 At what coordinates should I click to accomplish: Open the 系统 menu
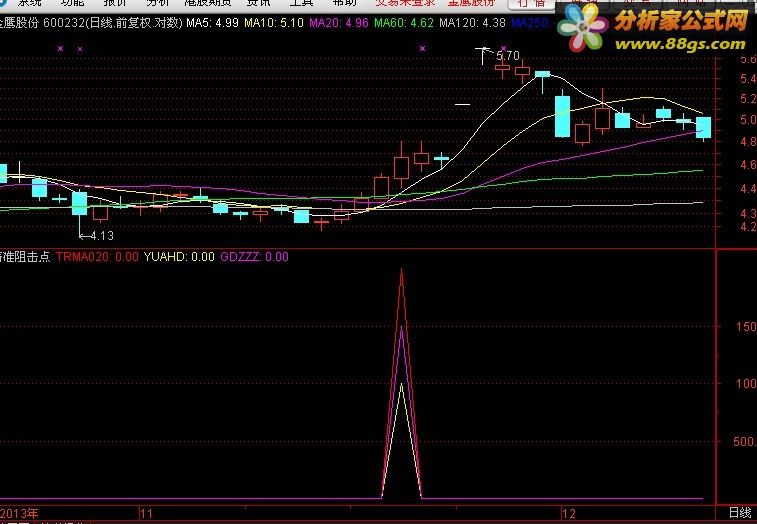click(x=30, y=2)
